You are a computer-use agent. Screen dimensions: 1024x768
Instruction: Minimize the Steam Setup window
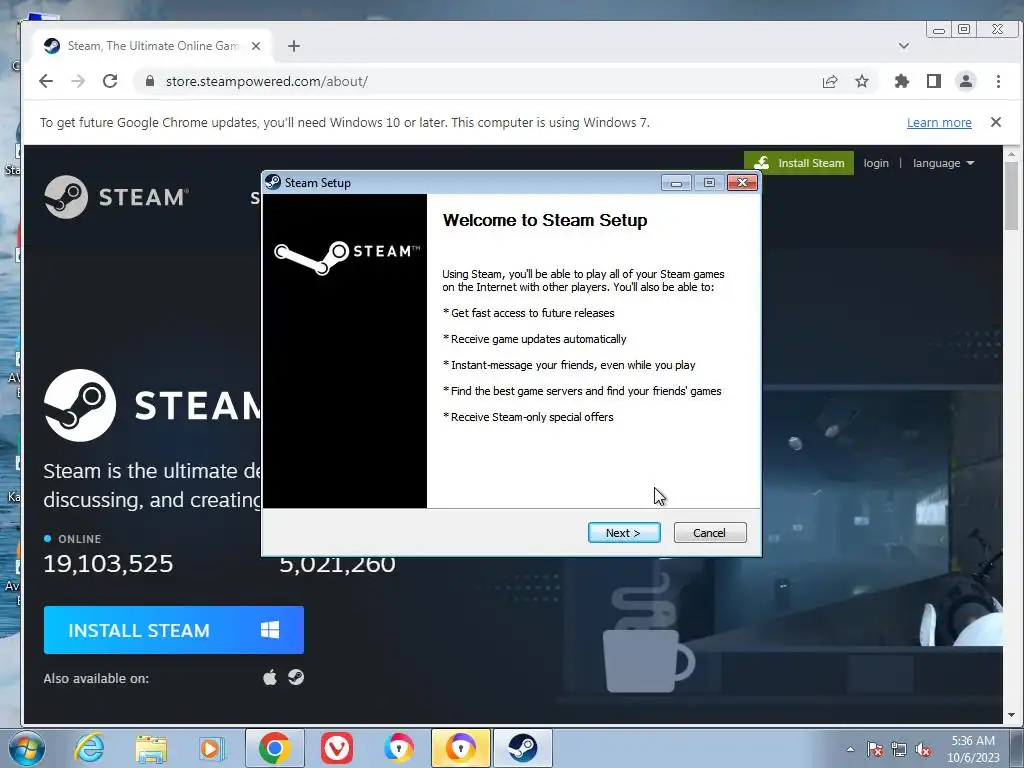click(676, 182)
